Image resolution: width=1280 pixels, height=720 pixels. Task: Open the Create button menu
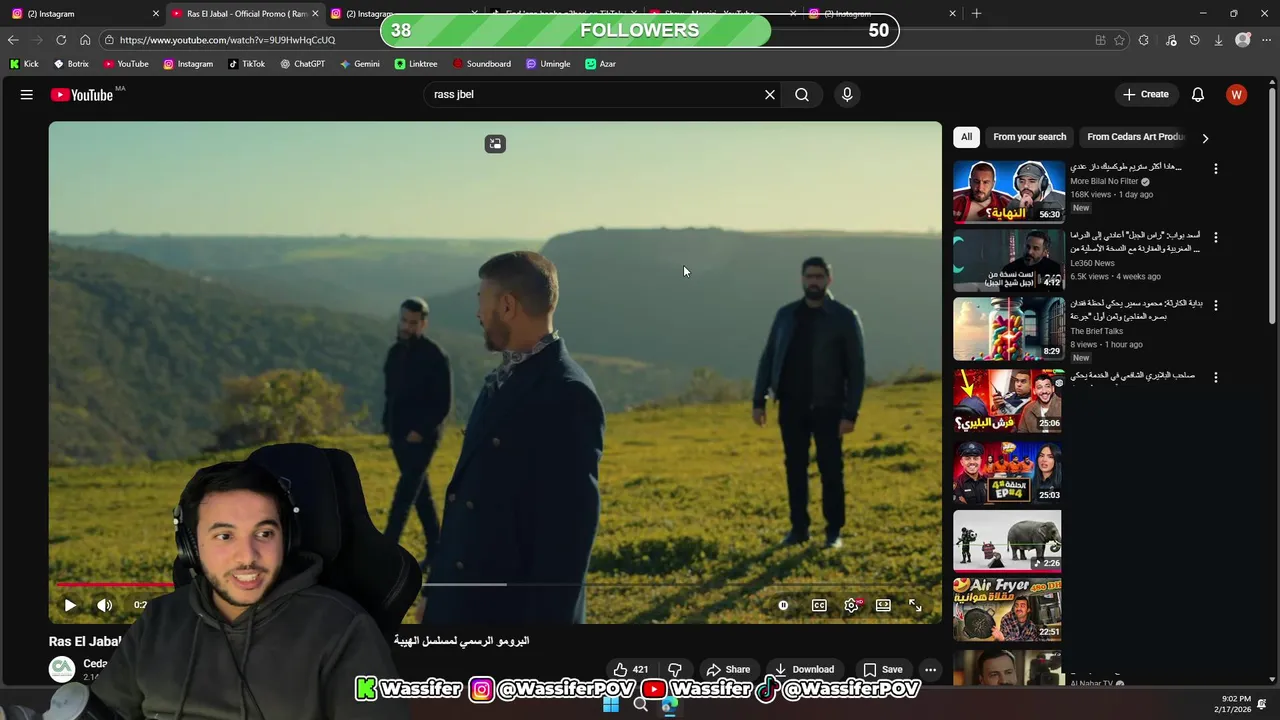1146,95
